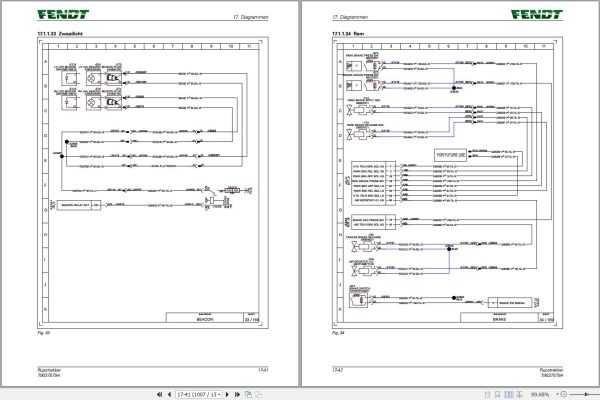This screenshot has height=400, width=600.
Task: Click the FOR FUTURE USE box
Action: coord(450,155)
